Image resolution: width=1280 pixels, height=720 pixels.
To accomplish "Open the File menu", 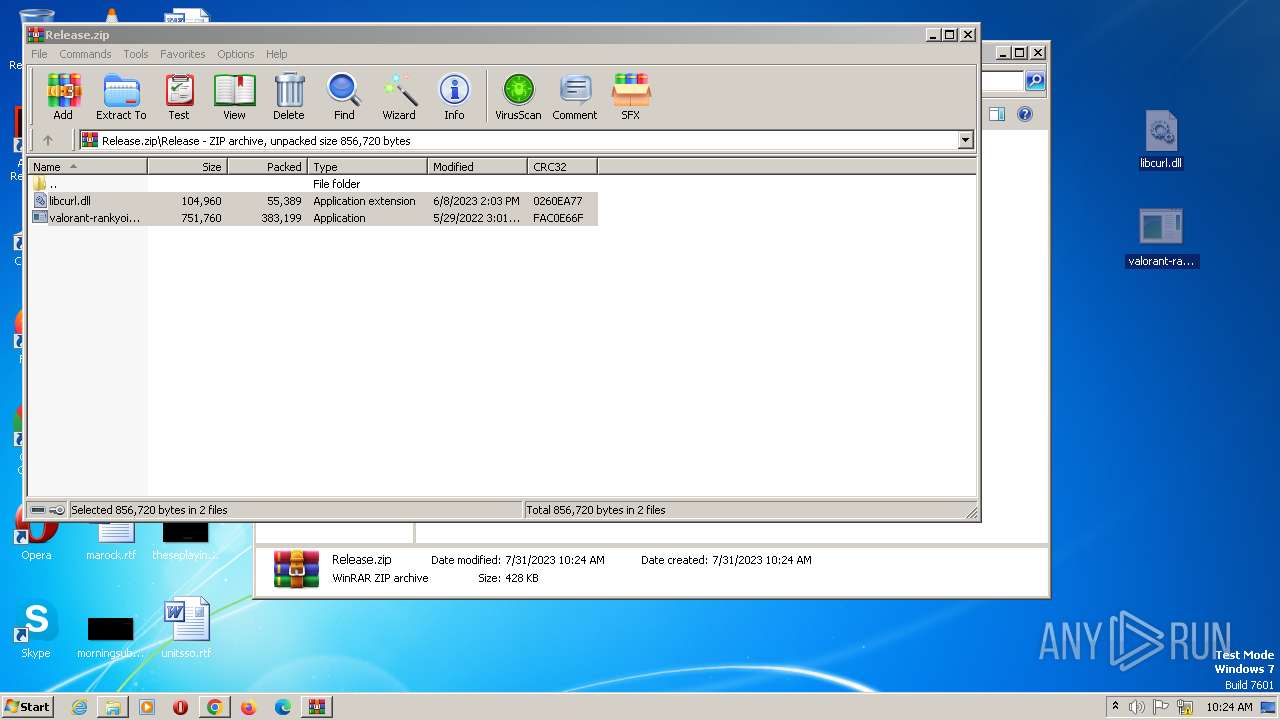I will pos(39,54).
